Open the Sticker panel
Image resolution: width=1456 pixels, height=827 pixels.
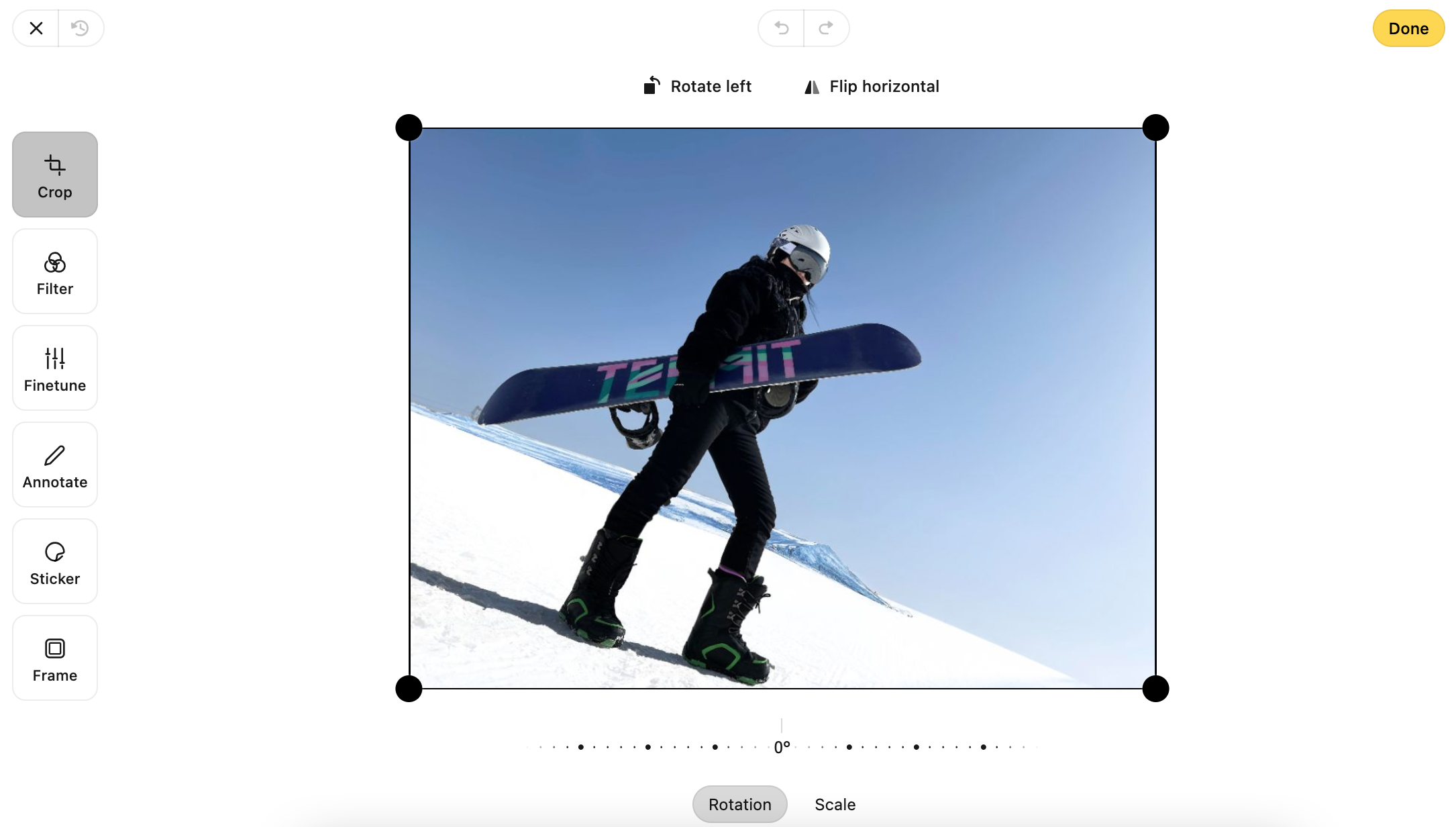pos(54,561)
